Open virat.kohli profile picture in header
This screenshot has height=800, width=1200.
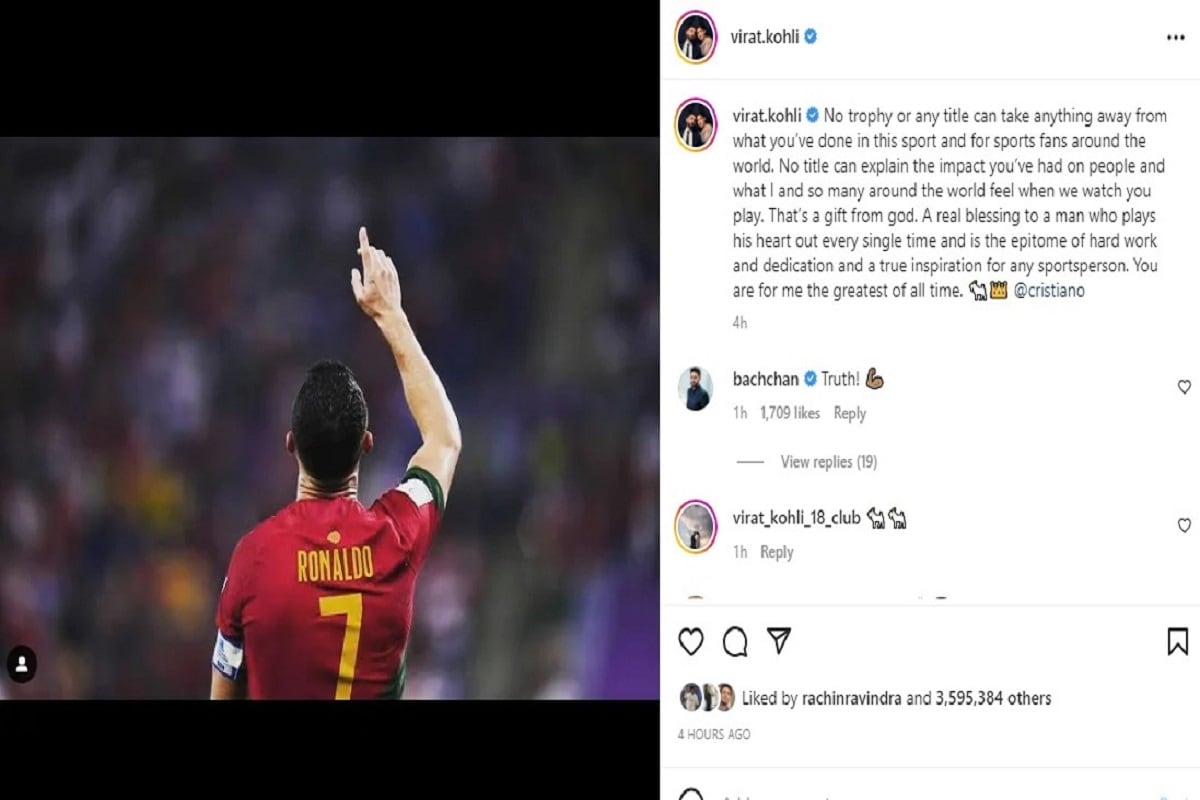click(695, 37)
